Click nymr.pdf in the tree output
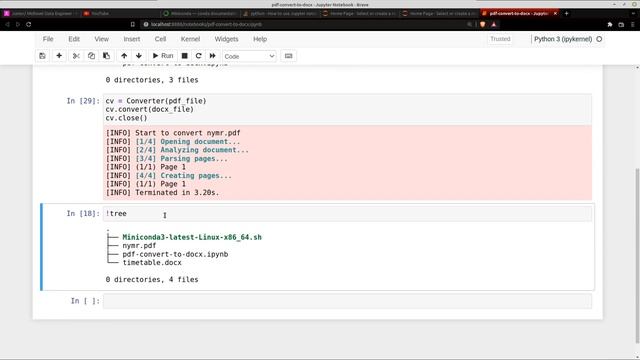This screenshot has height=360, width=640. pos(139,246)
